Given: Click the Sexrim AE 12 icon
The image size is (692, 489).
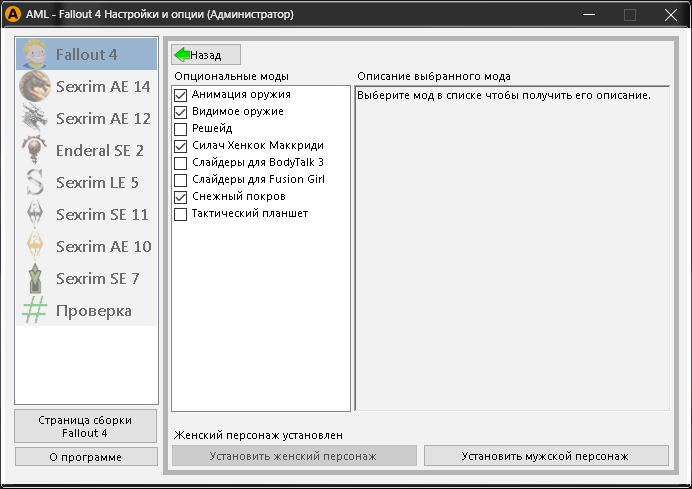Looking at the screenshot, I should coord(35,119).
